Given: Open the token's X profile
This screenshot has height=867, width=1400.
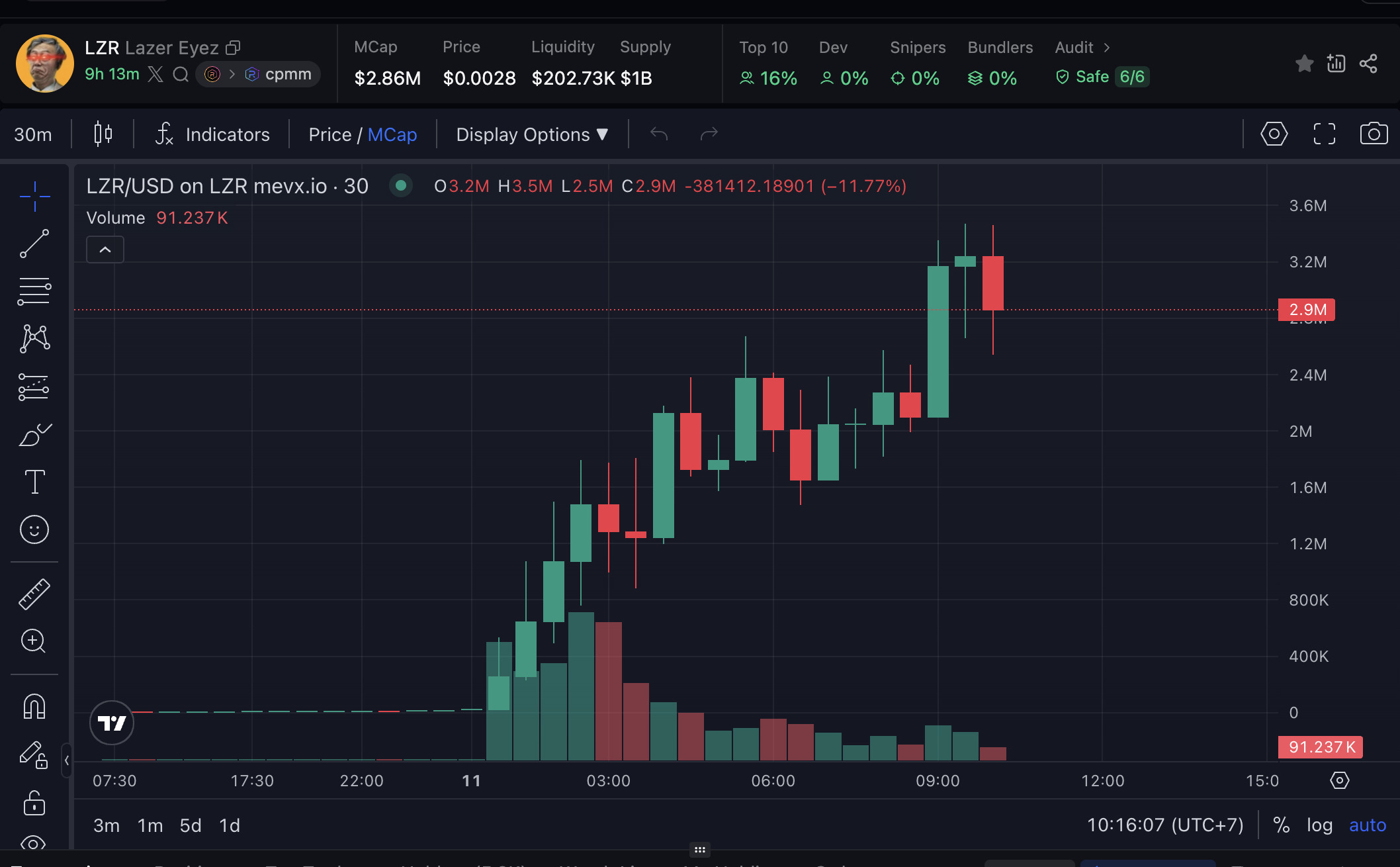Looking at the screenshot, I should (x=155, y=74).
